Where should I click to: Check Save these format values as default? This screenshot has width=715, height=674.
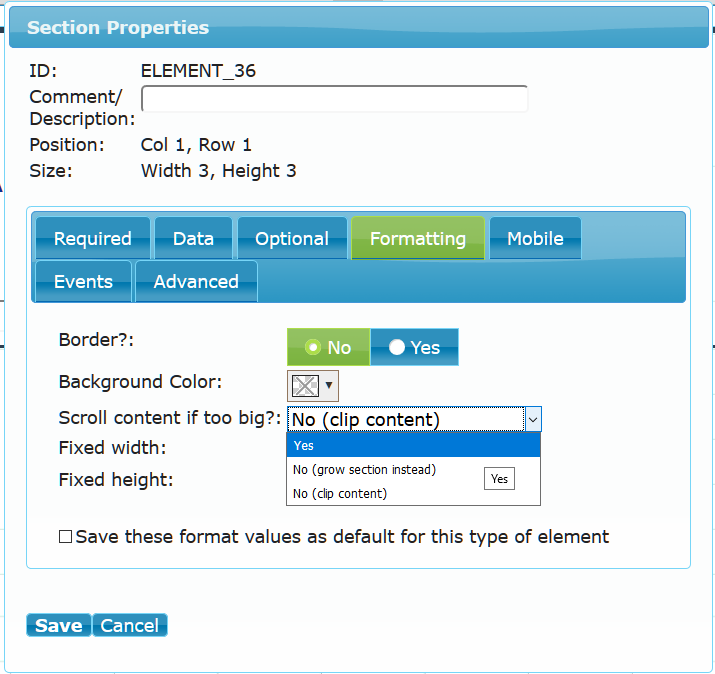point(65,537)
